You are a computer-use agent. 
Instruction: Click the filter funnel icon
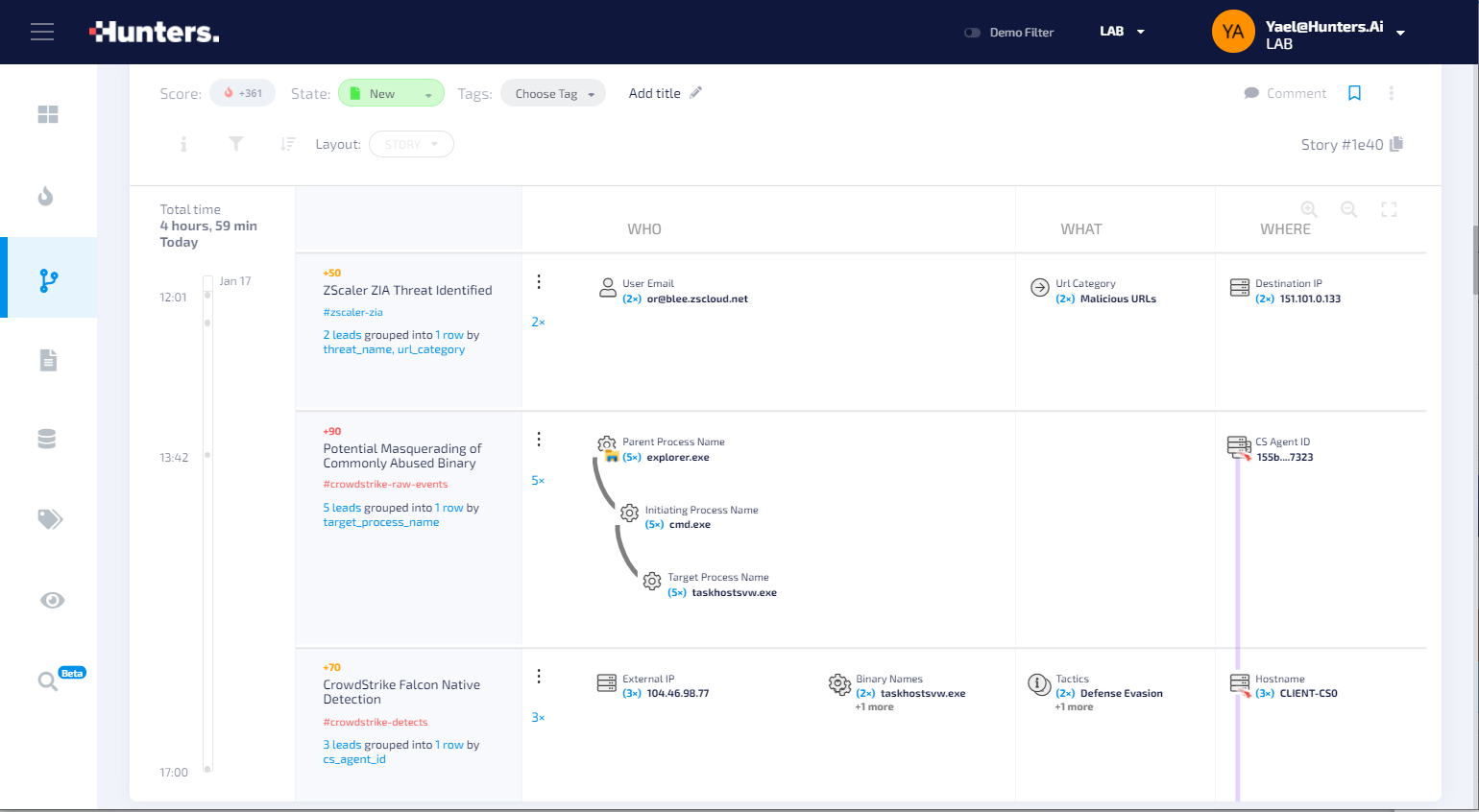tap(235, 144)
